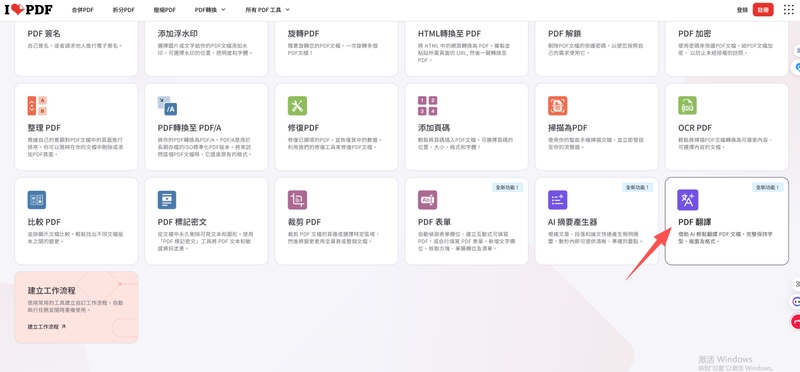Select the 修復PDF wrench icon

point(297,105)
